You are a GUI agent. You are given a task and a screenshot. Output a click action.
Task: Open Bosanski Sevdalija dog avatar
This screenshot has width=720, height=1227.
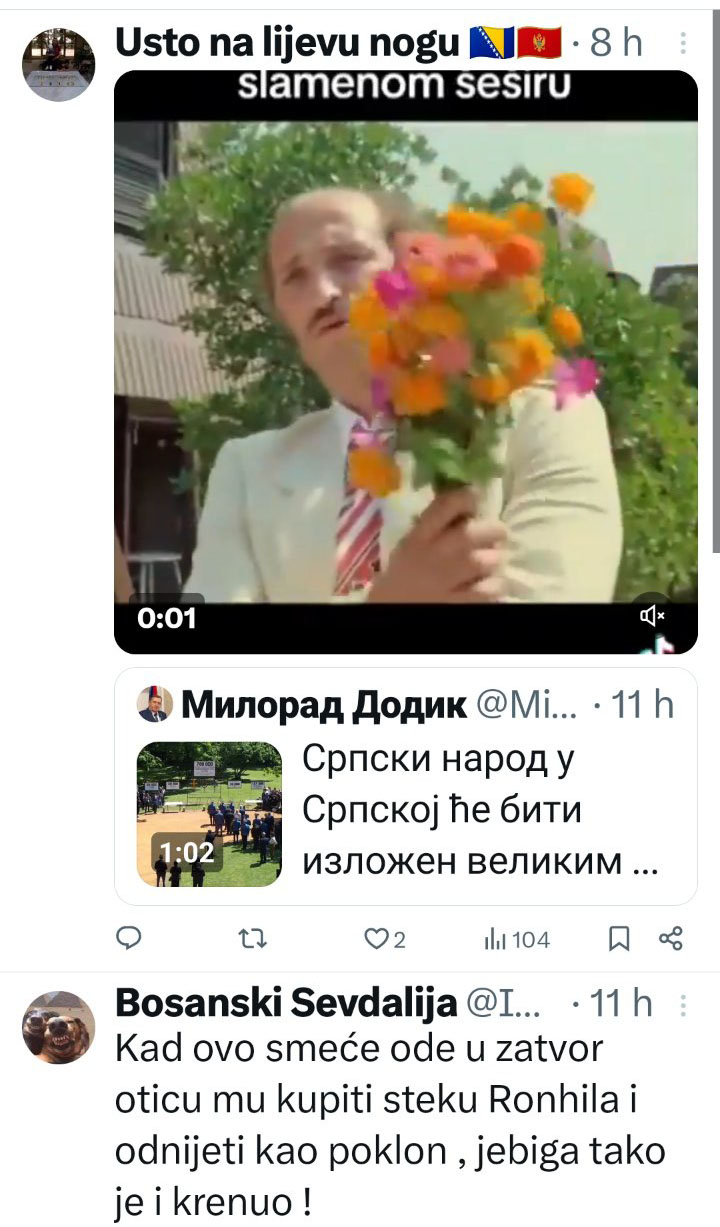click(x=58, y=1027)
